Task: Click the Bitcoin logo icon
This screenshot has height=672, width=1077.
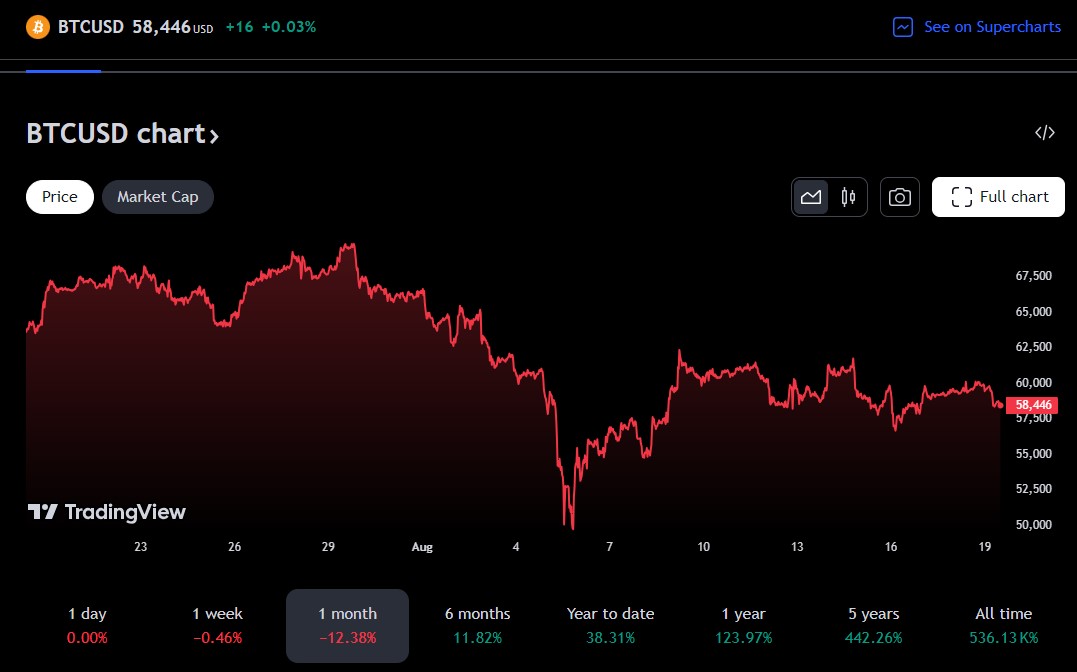Action: pos(38,27)
